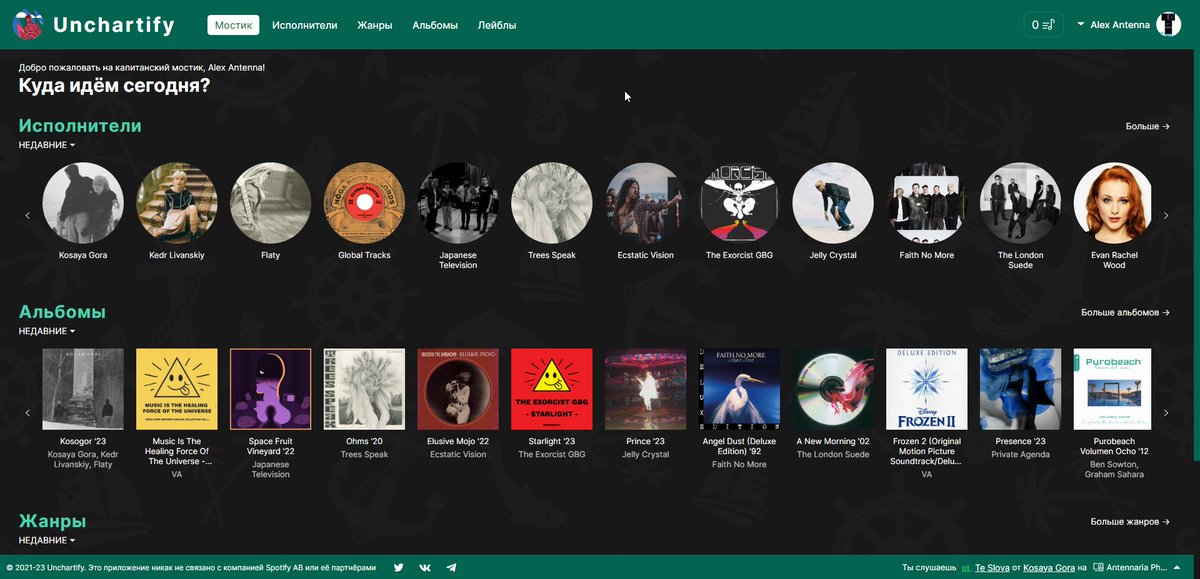Open Frozen 2 soundtrack album cover

pyautogui.click(x=927, y=389)
